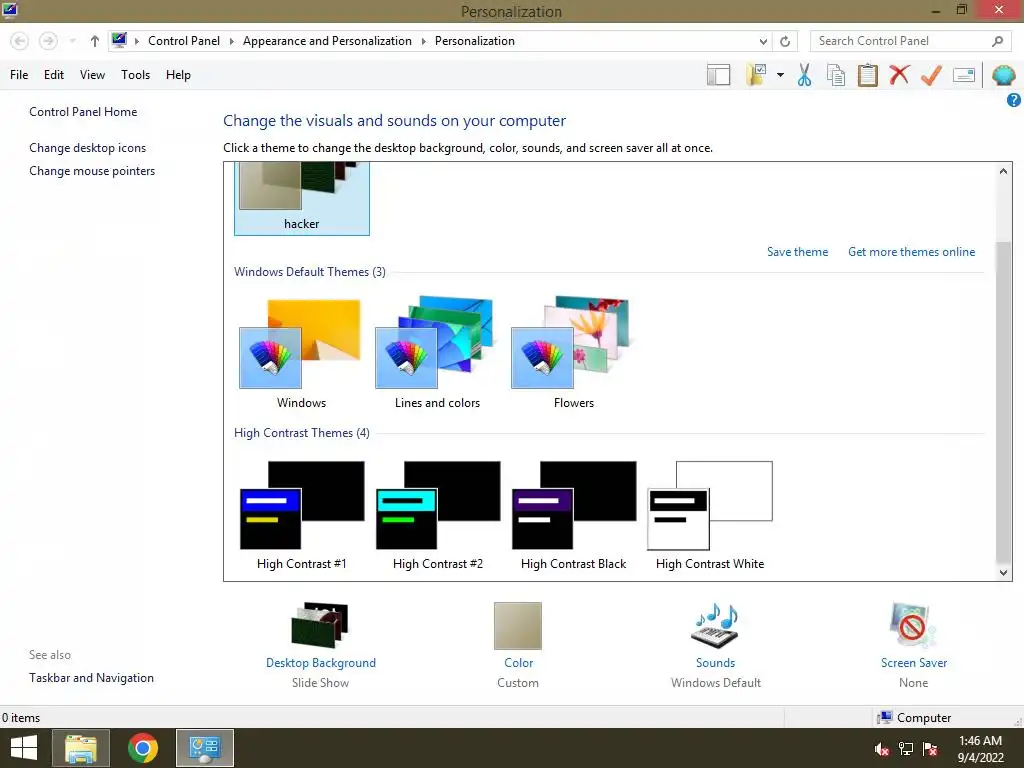The width and height of the screenshot is (1024, 768).
Task: Open the blue Help question mark
Action: 1014,100
